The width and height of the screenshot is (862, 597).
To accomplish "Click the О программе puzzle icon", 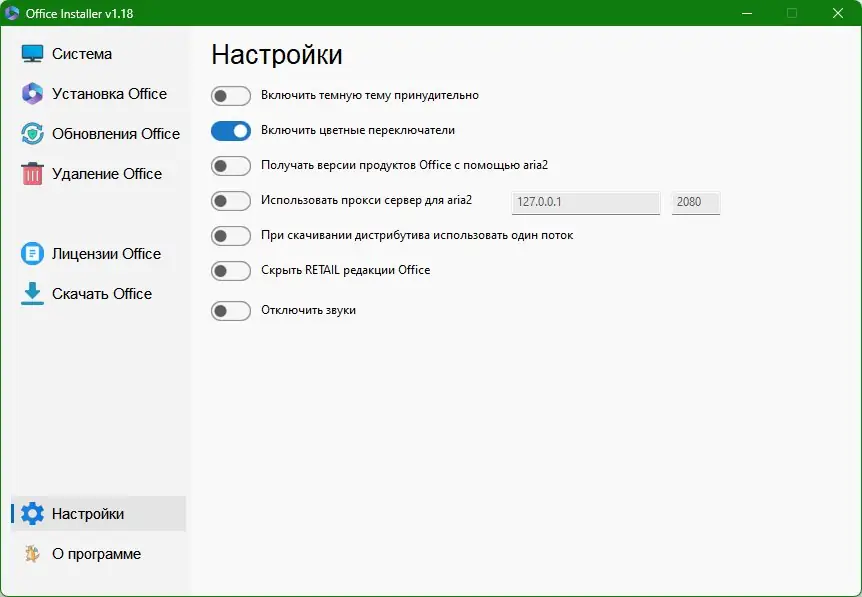I will [x=31, y=553].
